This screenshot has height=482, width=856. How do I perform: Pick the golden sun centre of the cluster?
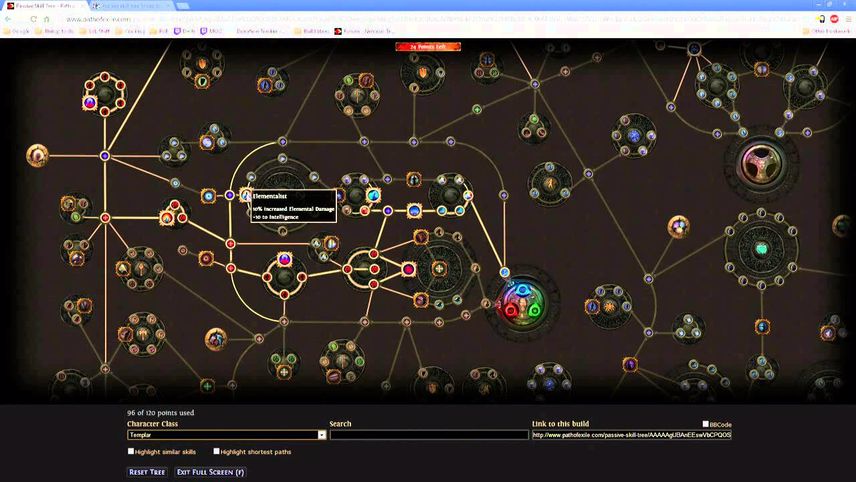pyautogui.click(x=609, y=306)
